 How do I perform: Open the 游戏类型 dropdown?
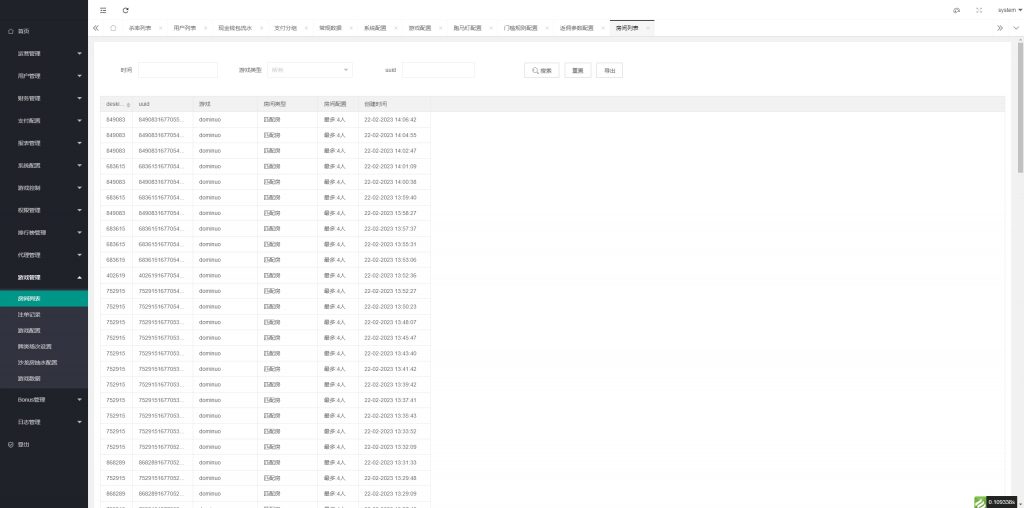pos(309,70)
